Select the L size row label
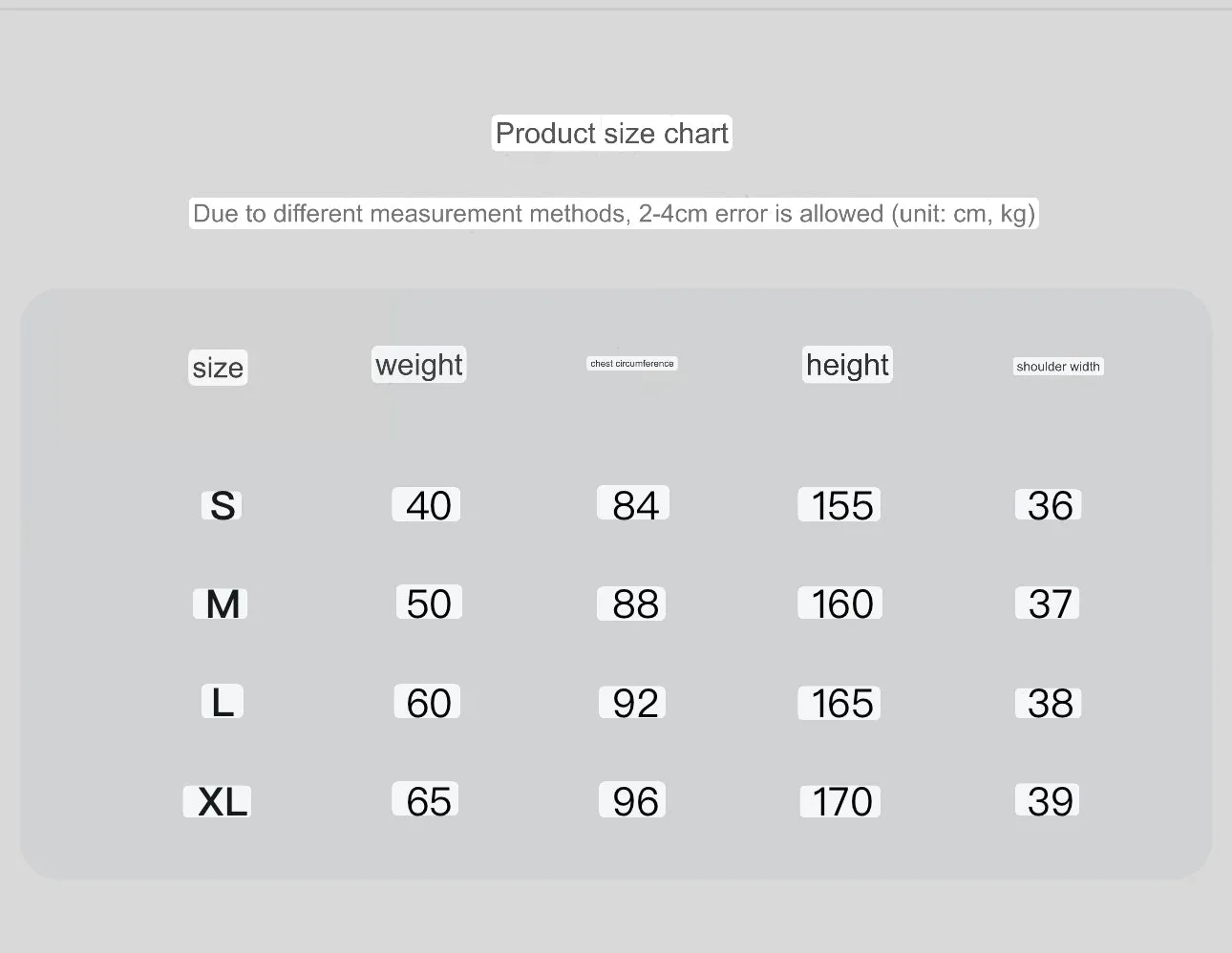The image size is (1232, 953). pos(222,702)
